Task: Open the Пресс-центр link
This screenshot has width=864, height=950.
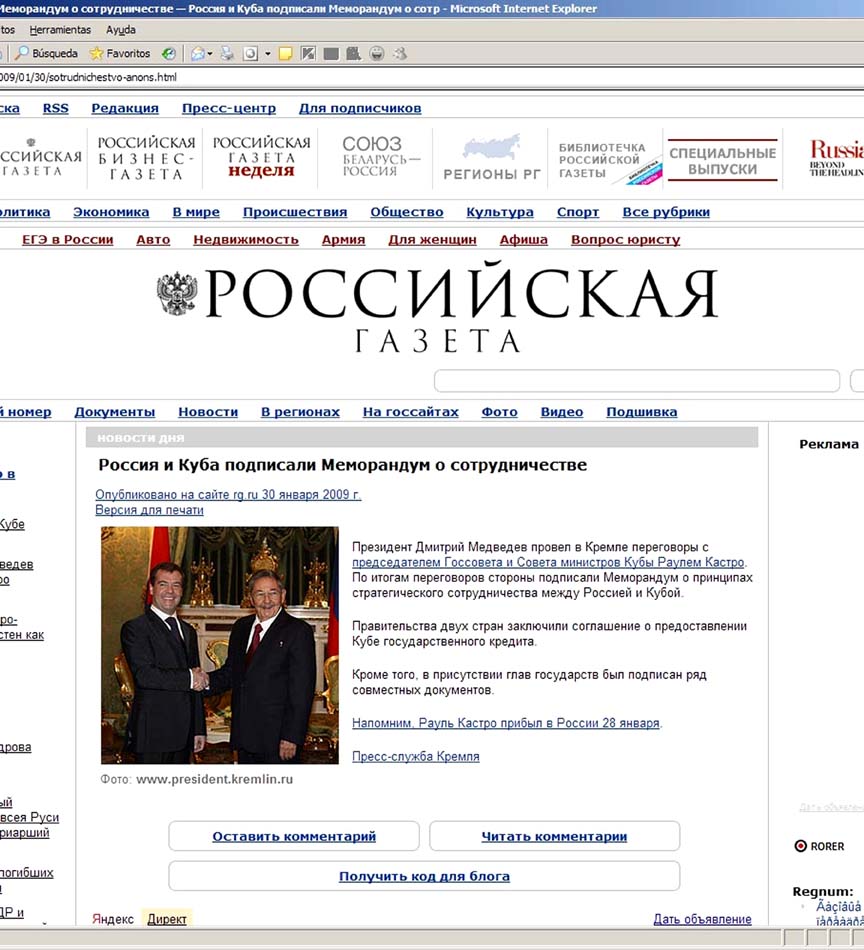Action: [228, 108]
